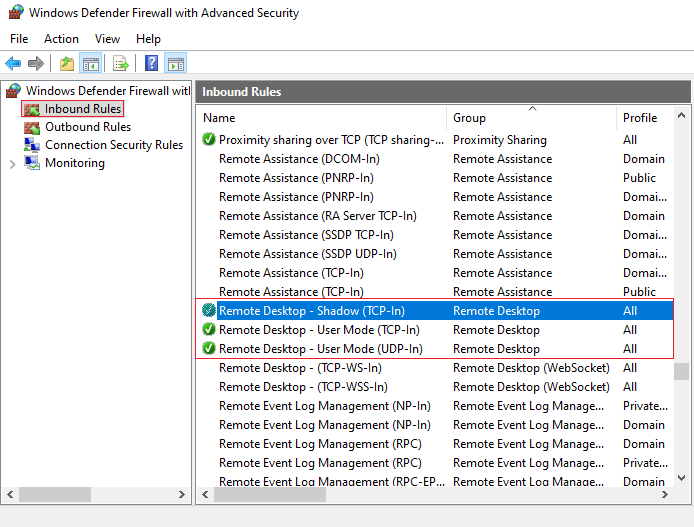Click the enabled icon of Remote Desktop - Shadow (TCP-In)
This screenshot has width=694, height=527.
[208, 310]
